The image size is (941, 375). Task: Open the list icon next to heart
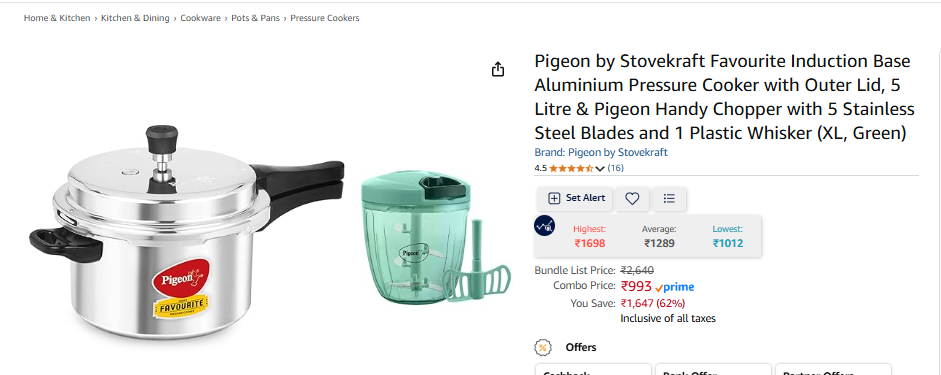coord(669,199)
